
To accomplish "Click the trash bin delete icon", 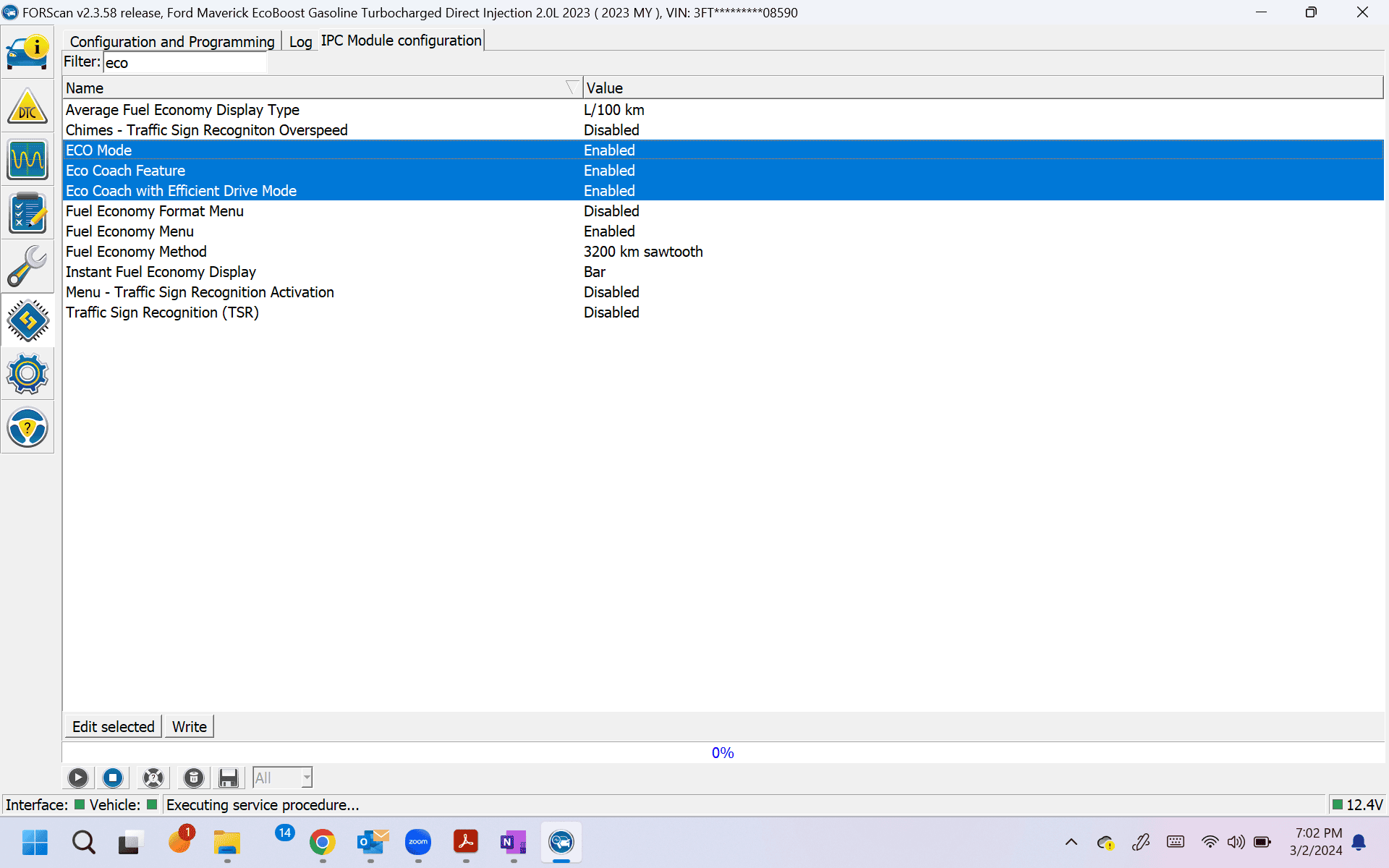I will coord(194,778).
